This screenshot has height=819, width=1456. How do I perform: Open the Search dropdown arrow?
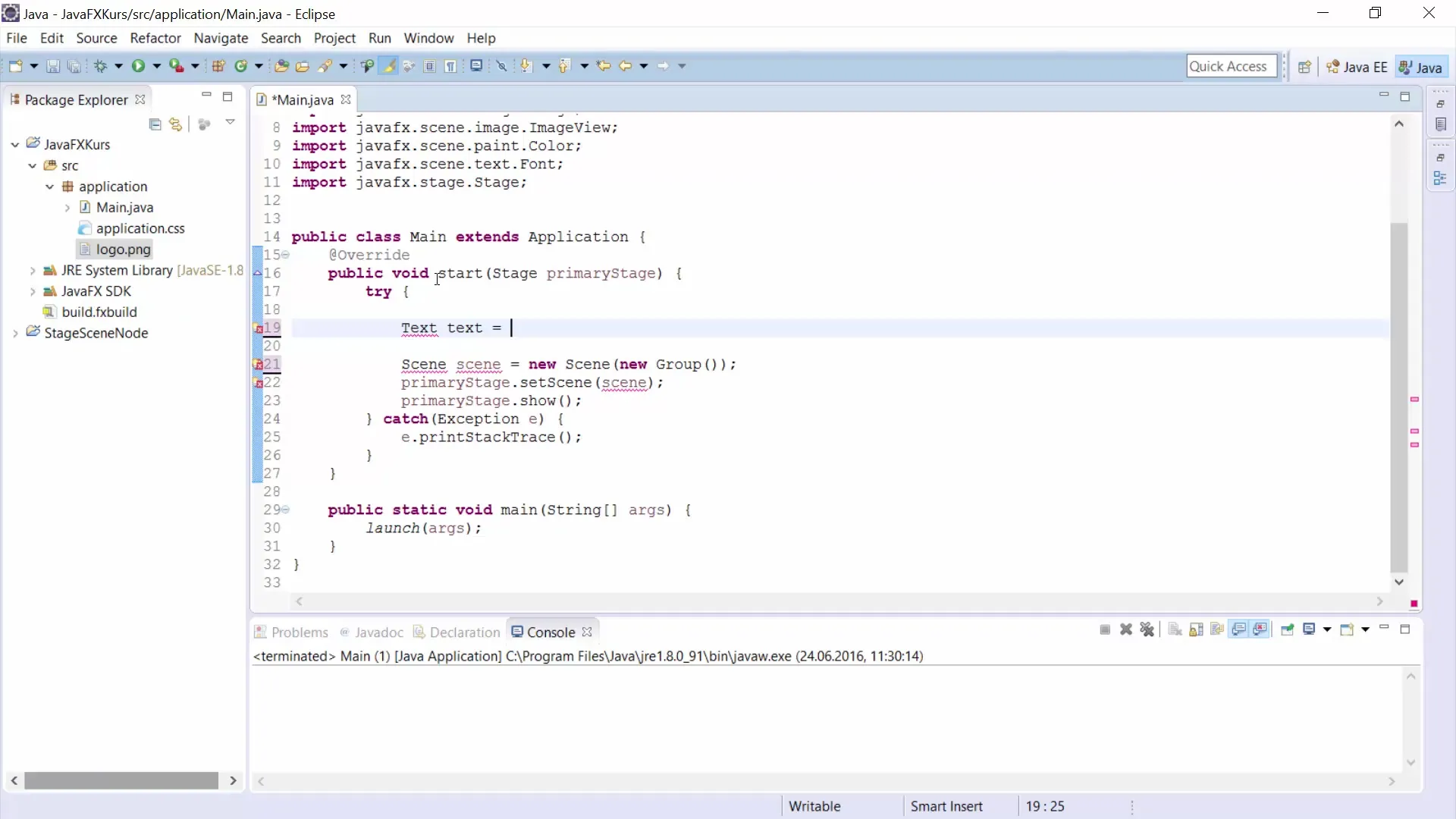coord(344,66)
